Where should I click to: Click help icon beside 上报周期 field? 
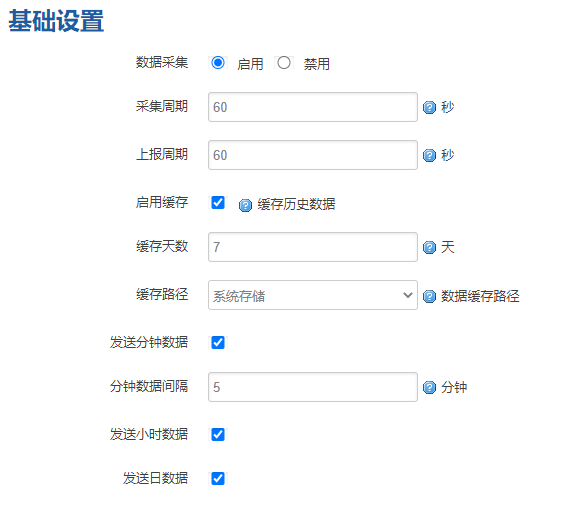tap(429, 155)
